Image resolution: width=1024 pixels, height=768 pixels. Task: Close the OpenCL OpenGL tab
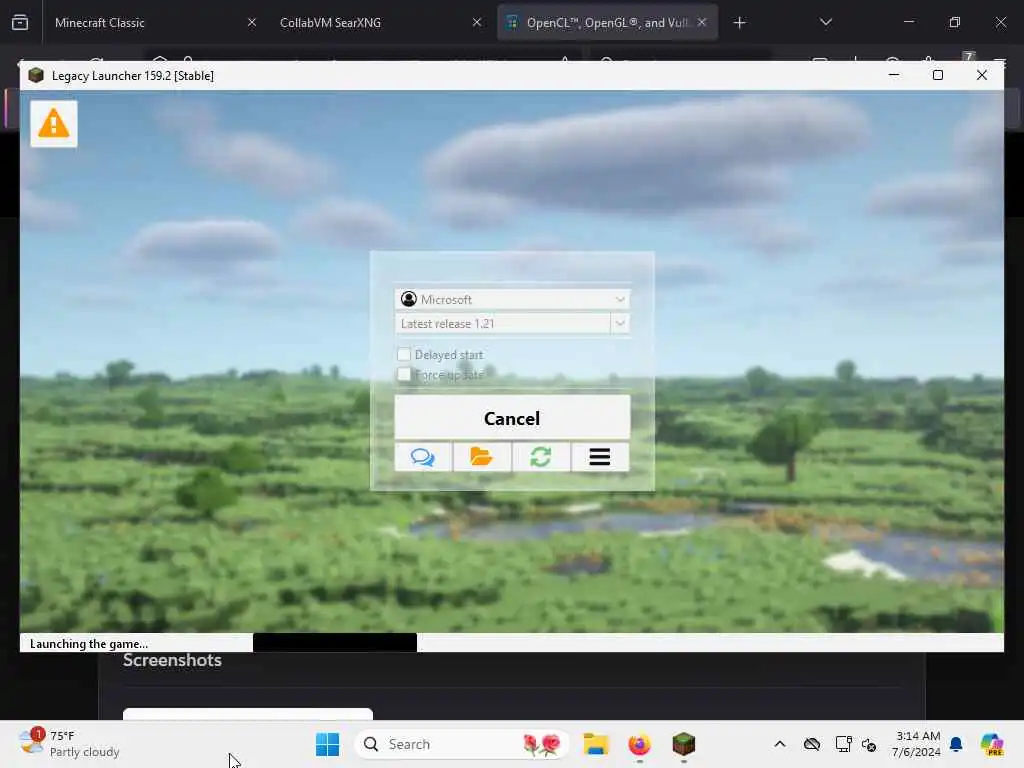coord(702,22)
